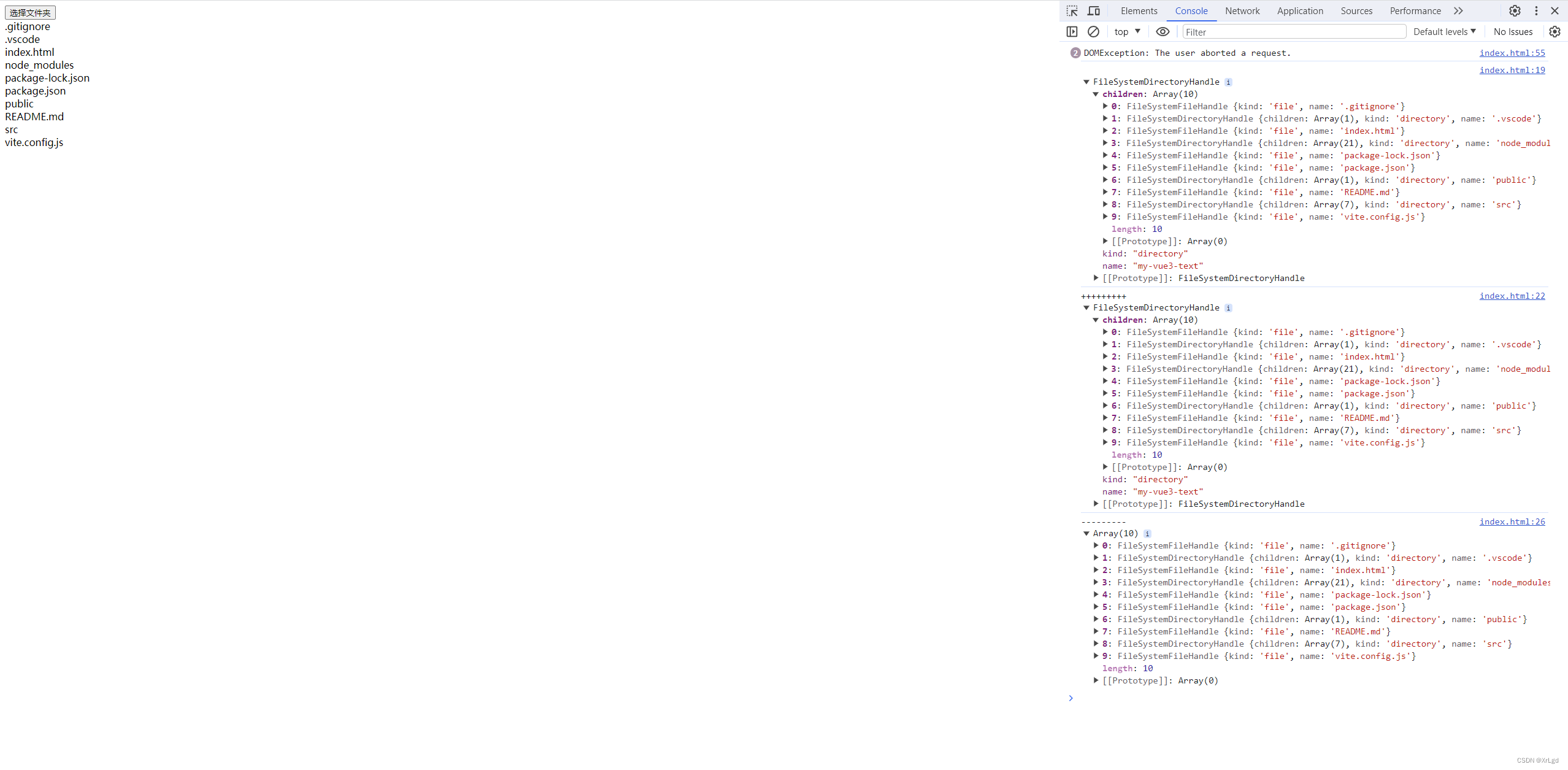Collapse the Array(10) object at bottom
Screen dimensions: 1568x770
coord(1086,533)
